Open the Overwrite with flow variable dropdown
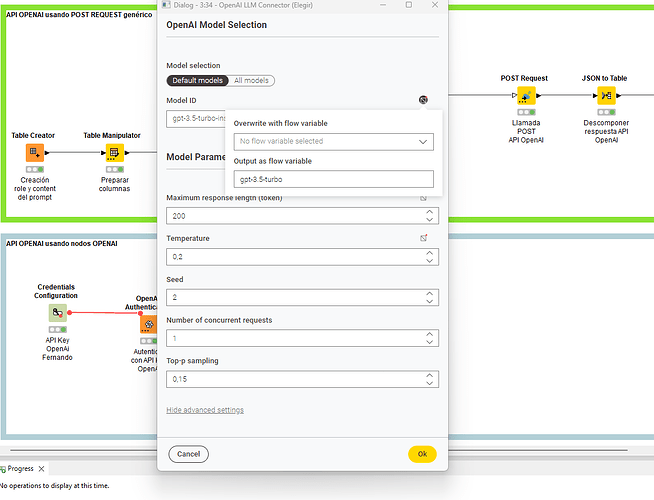This screenshot has height=500, width=654. [x=334, y=142]
